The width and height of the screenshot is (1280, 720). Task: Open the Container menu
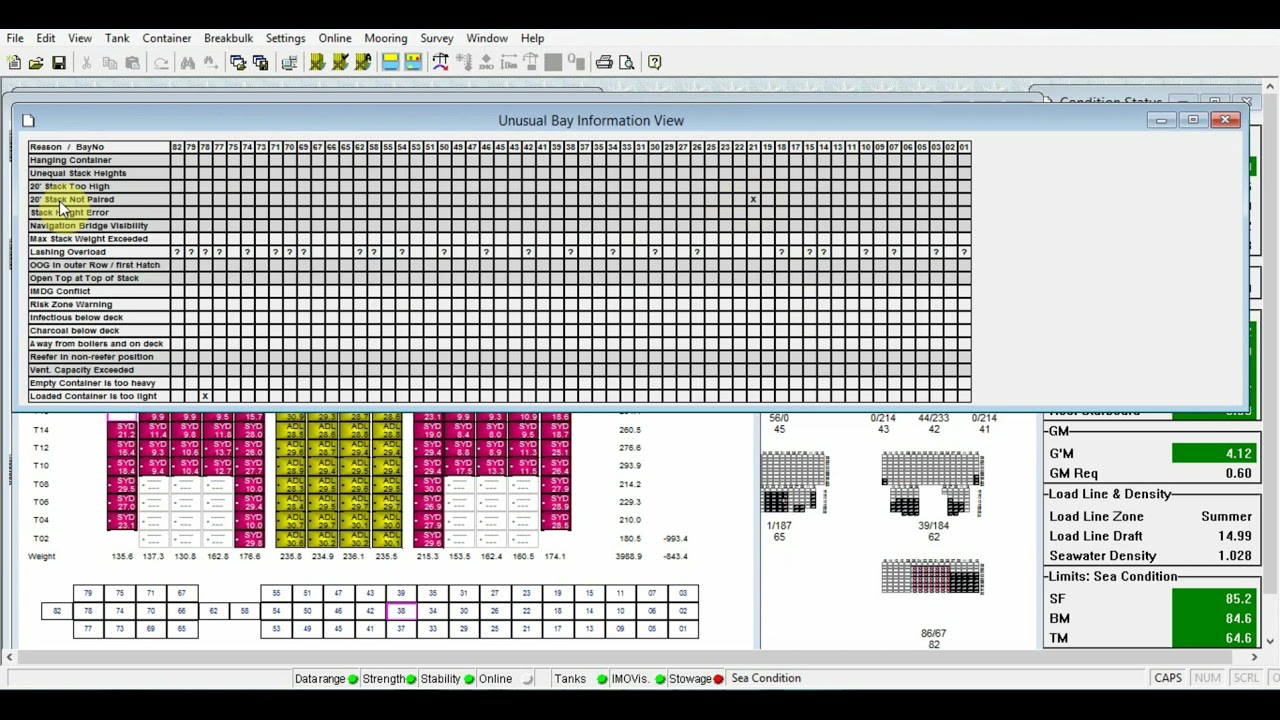[x=167, y=38]
